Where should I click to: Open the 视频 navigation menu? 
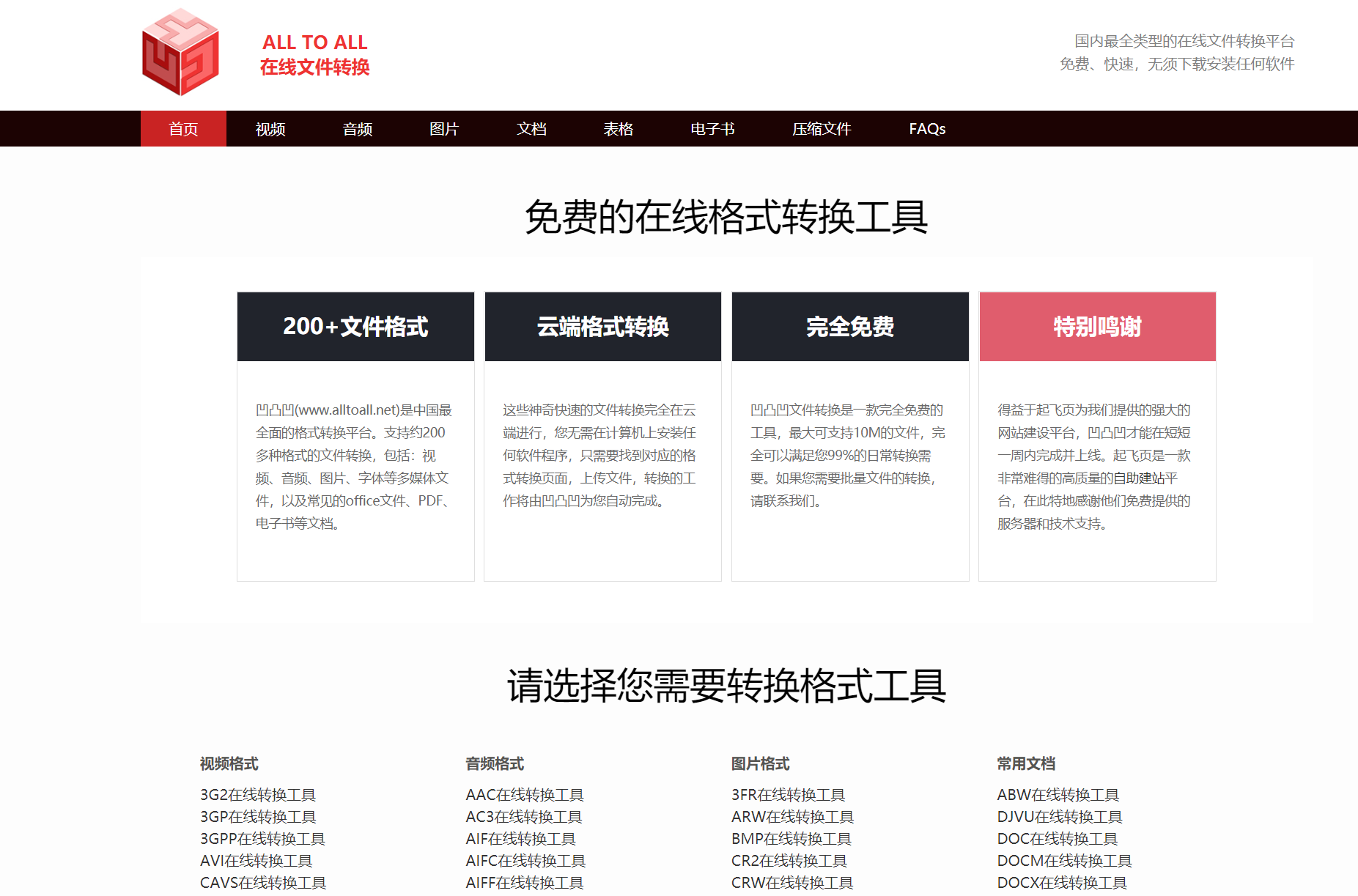point(270,129)
